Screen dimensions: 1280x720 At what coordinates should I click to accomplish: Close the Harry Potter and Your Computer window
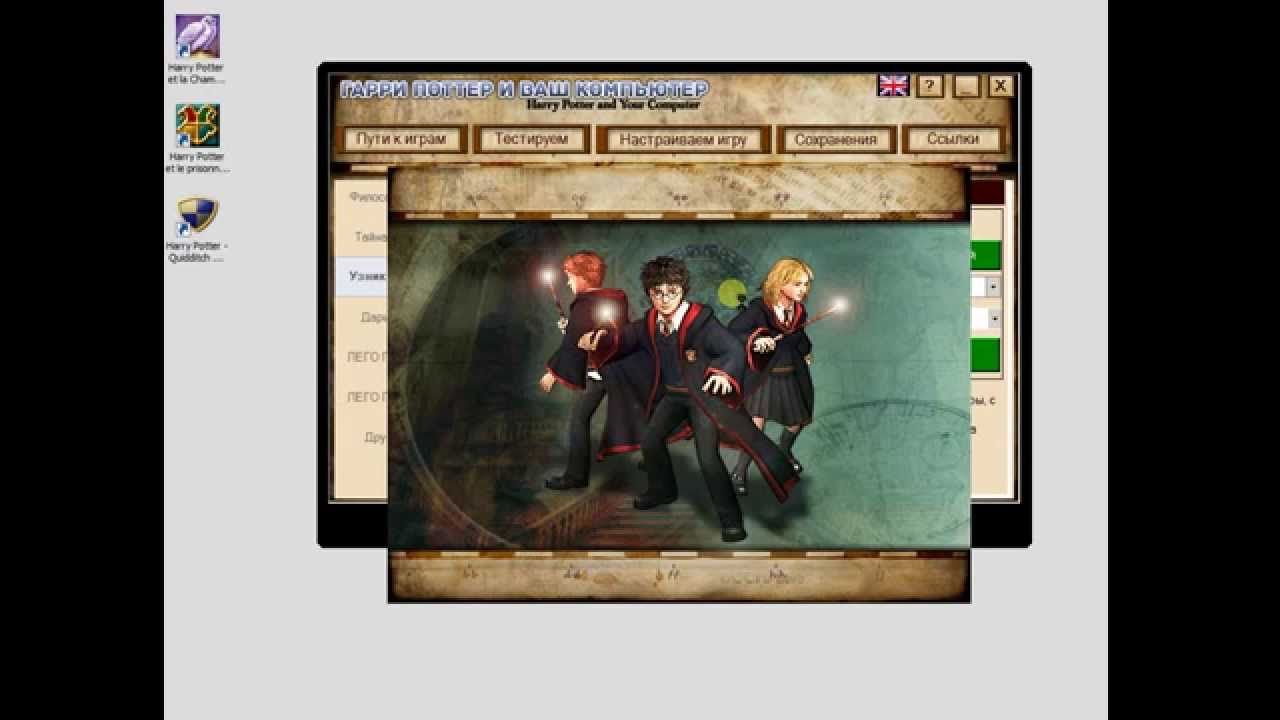coord(1000,86)
